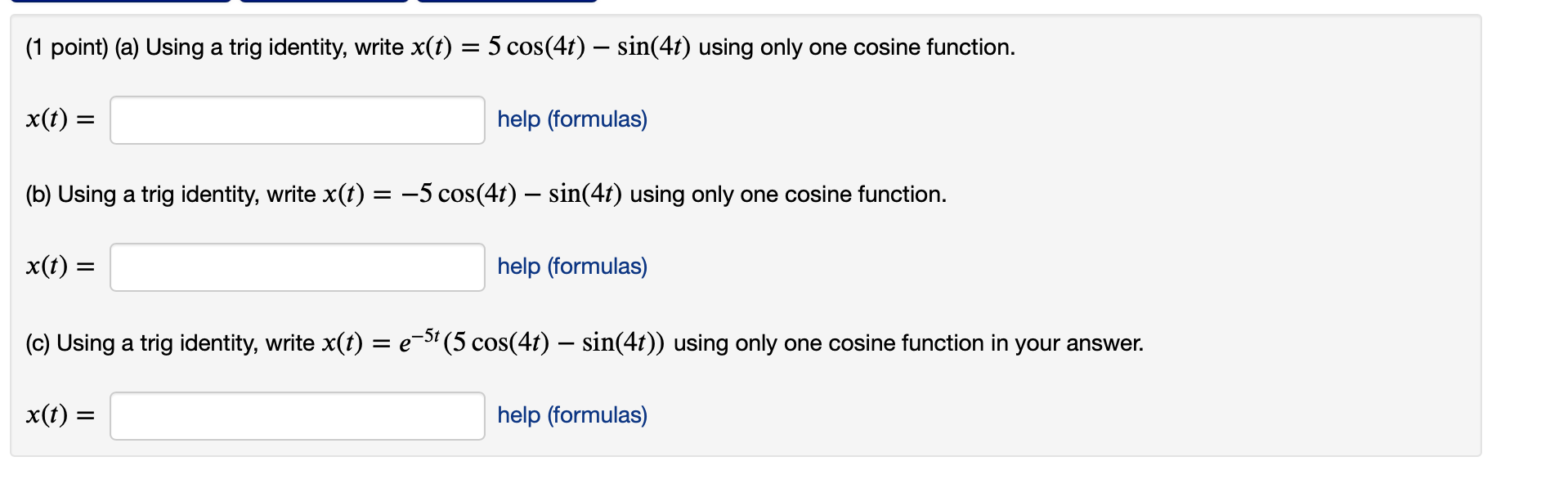Select the x(t) input field beneath the -5cos(4t) problem
Viewport: 1568px width, 497px height.
(296, 266)
